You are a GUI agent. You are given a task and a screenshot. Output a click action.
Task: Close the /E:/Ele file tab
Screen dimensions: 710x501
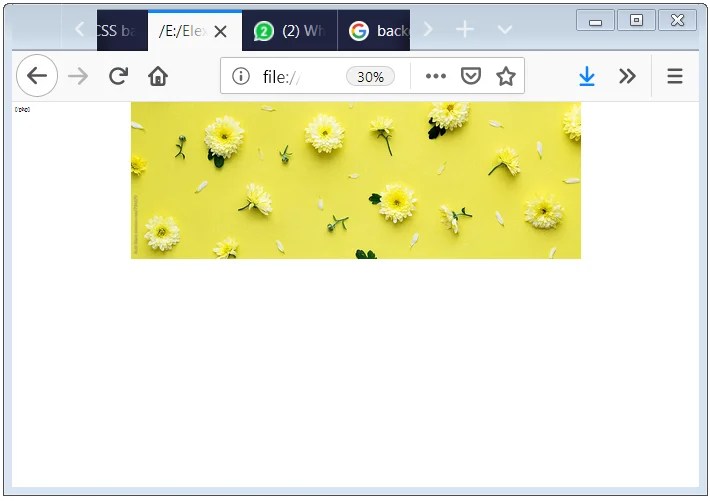[x=221, y=31]
